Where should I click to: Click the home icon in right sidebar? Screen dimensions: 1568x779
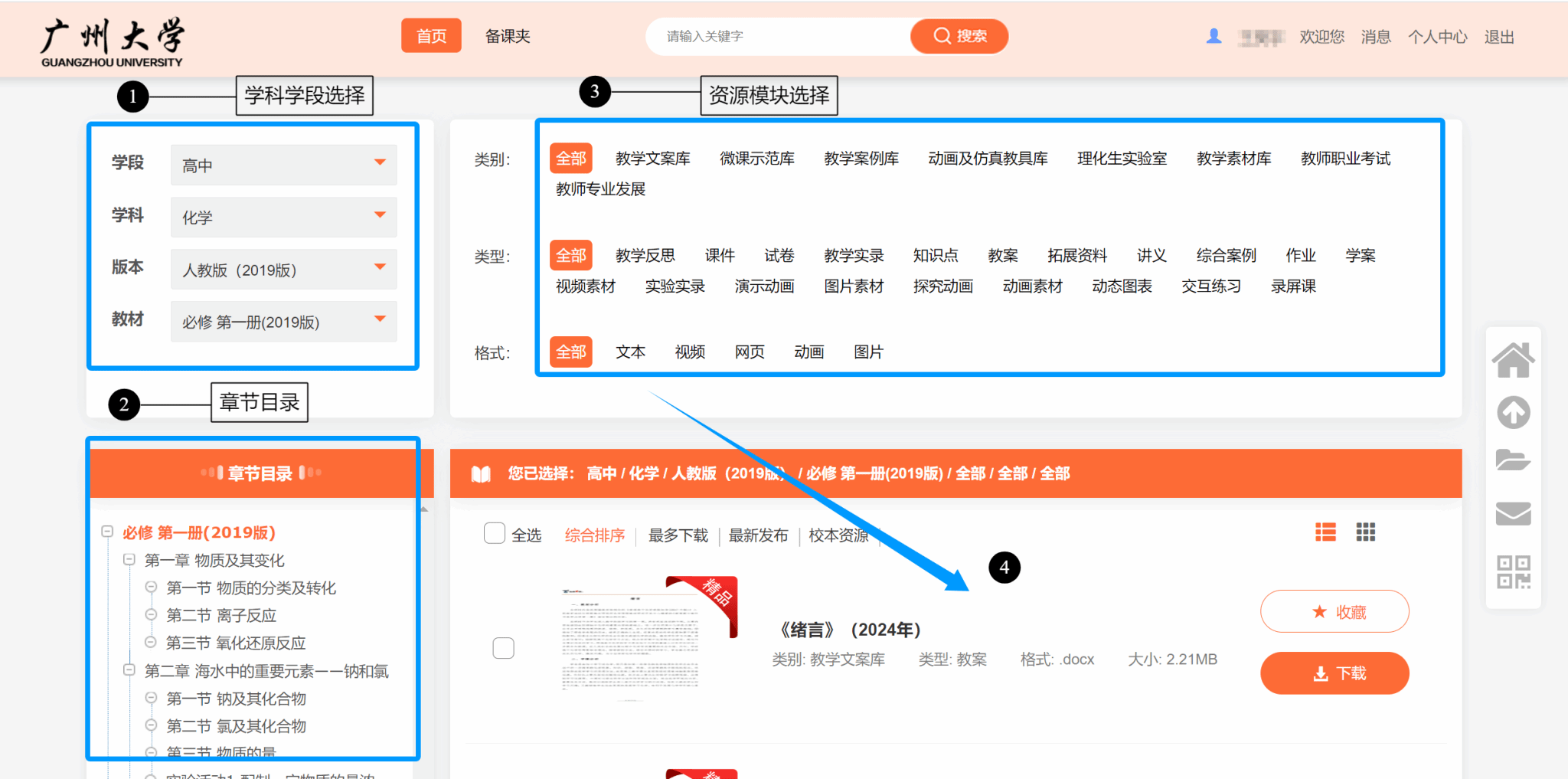tap(1513, 361)
